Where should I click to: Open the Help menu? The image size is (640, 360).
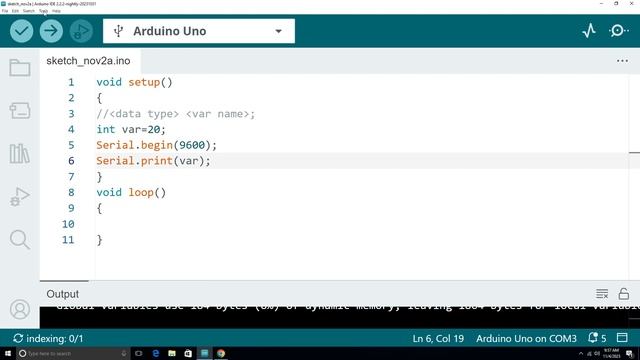pos(56,11)
